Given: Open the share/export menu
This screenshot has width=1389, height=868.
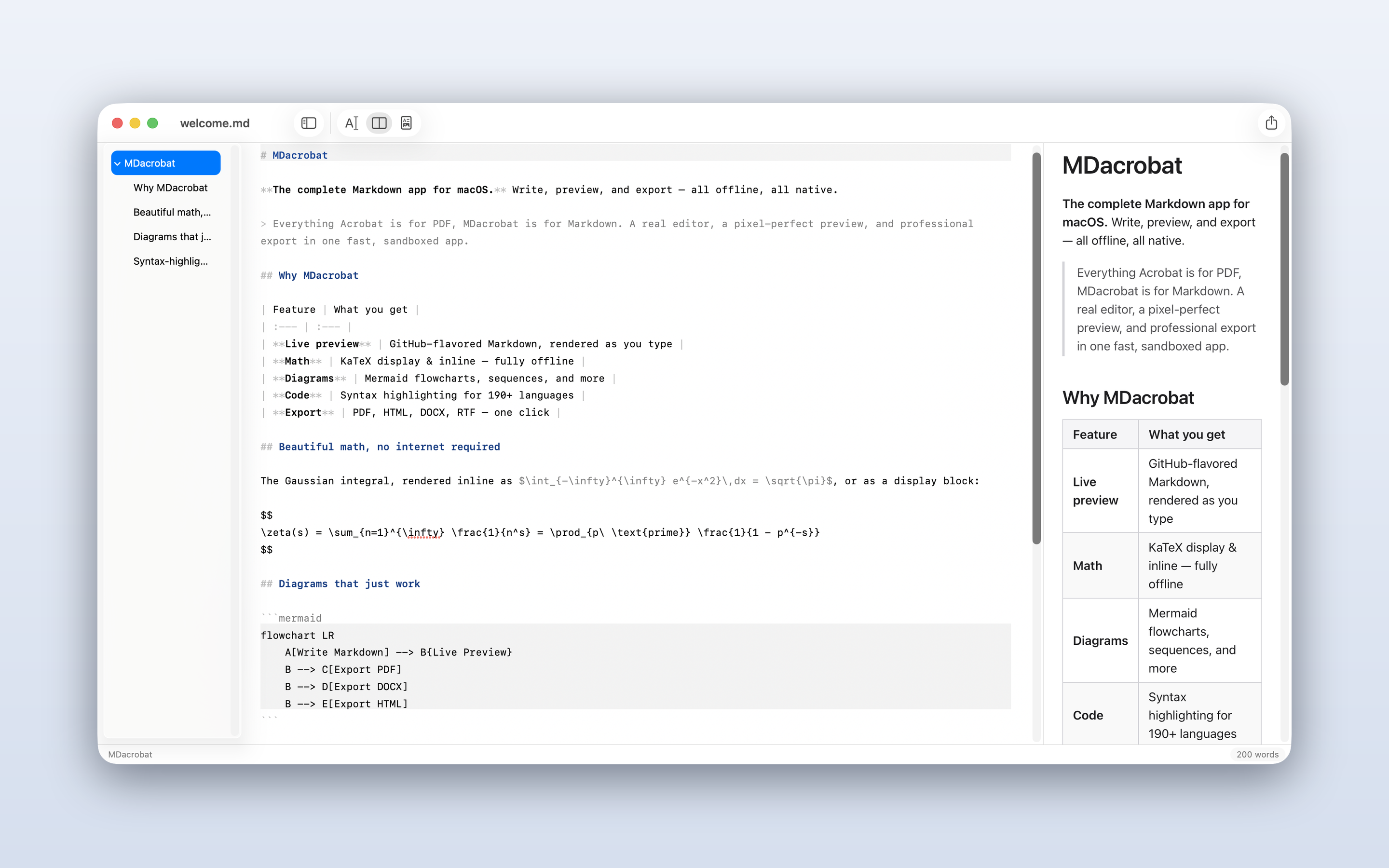Looking at the screenshot, I should pos(1271,123).
